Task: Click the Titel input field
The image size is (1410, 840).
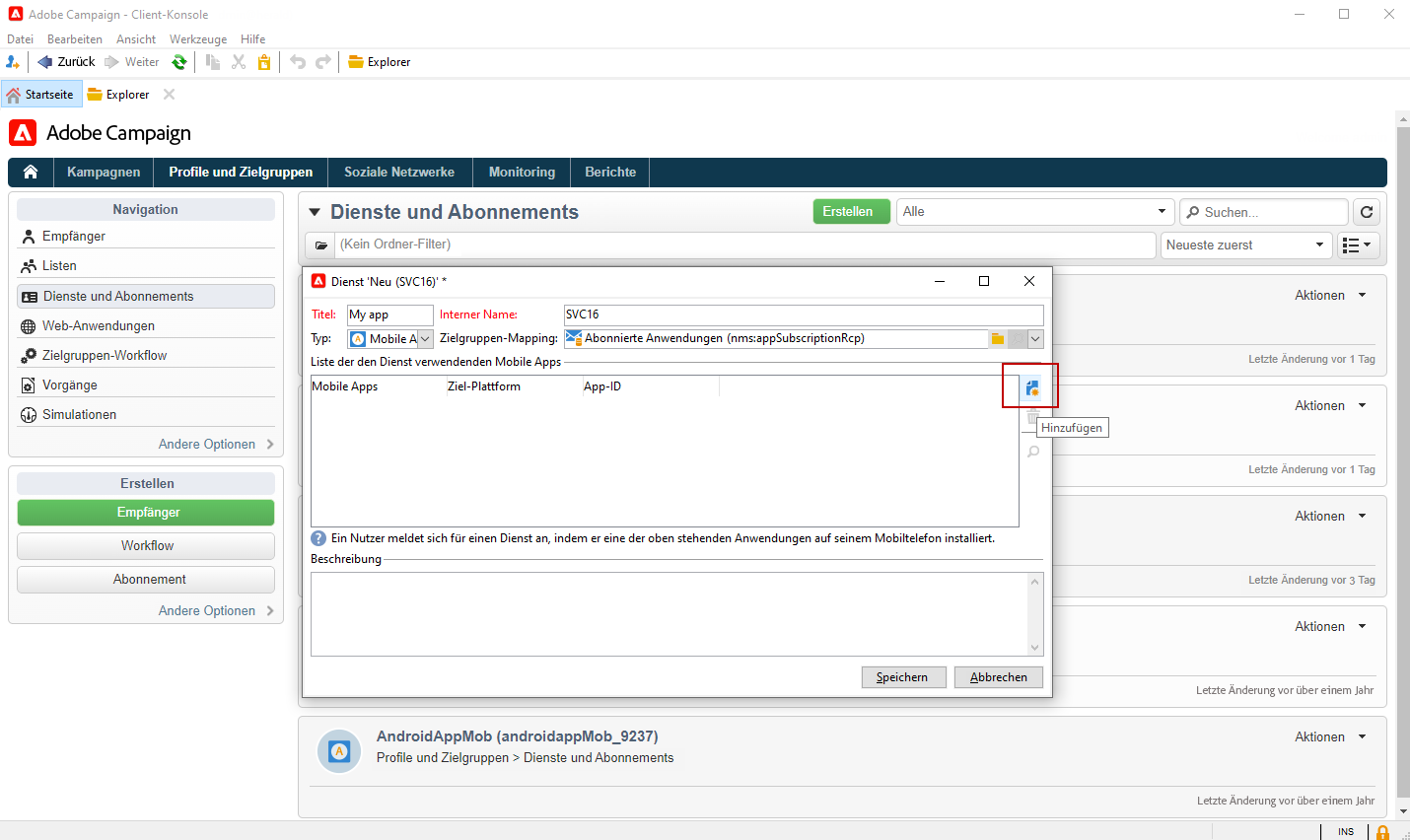Action: [390, 315]
